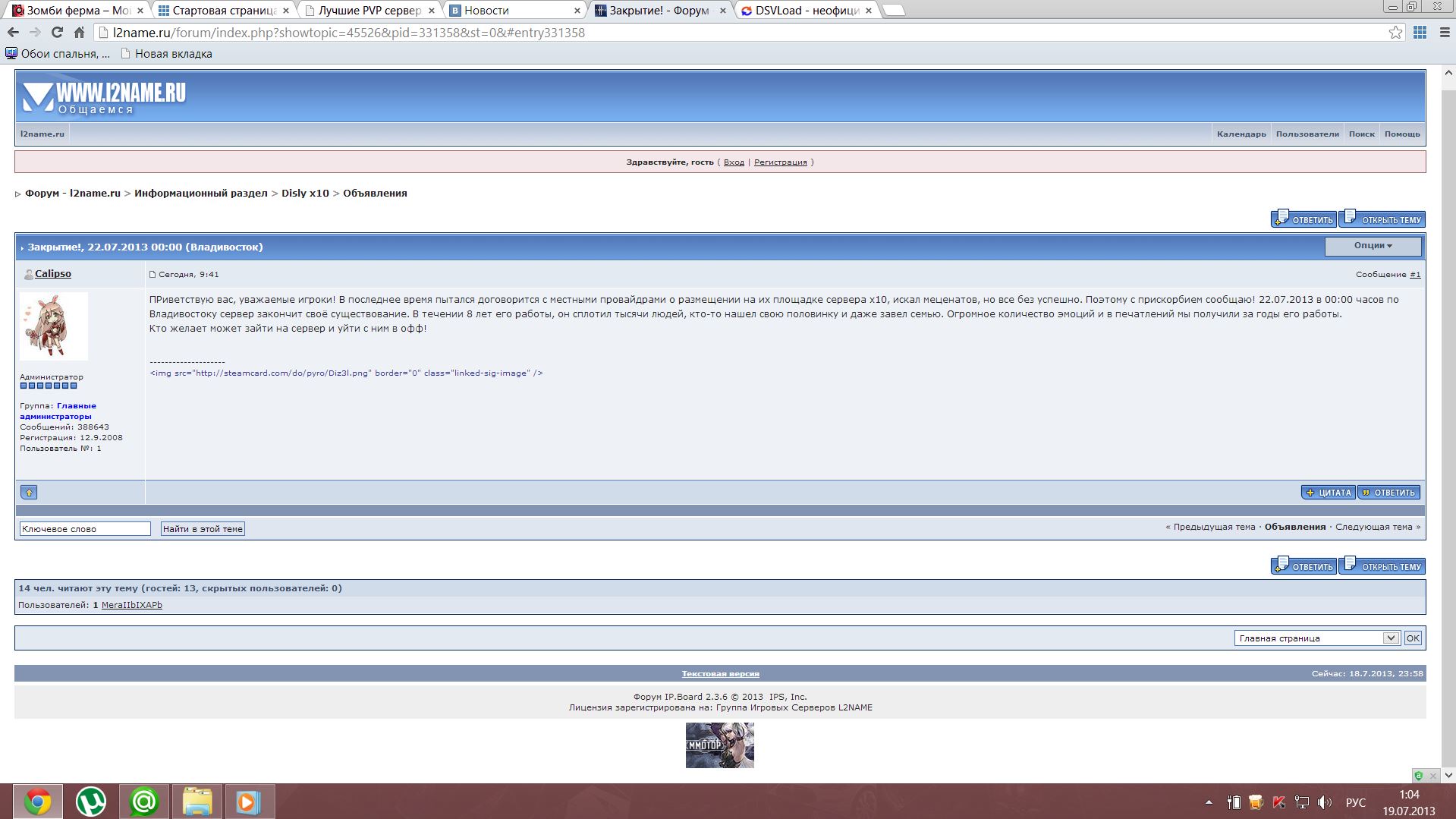
Task: Click the Вход login link
Action: coord(734,162)
